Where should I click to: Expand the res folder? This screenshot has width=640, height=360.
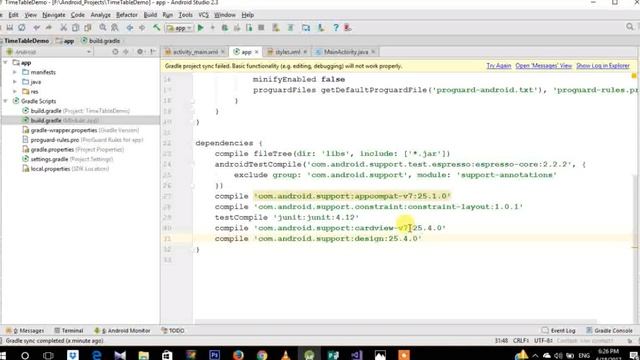tap(15, 91)
